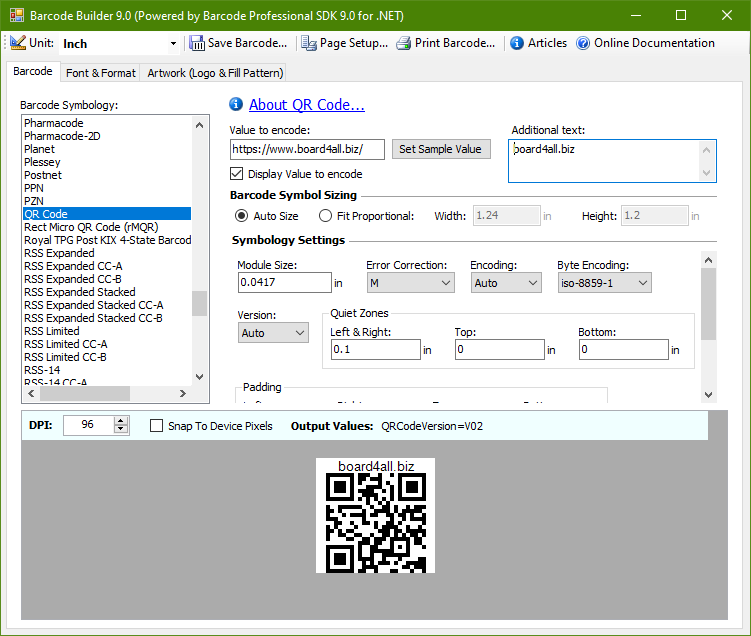Enable Snap To Device Pixels checkbox

(x=156, y=426)
